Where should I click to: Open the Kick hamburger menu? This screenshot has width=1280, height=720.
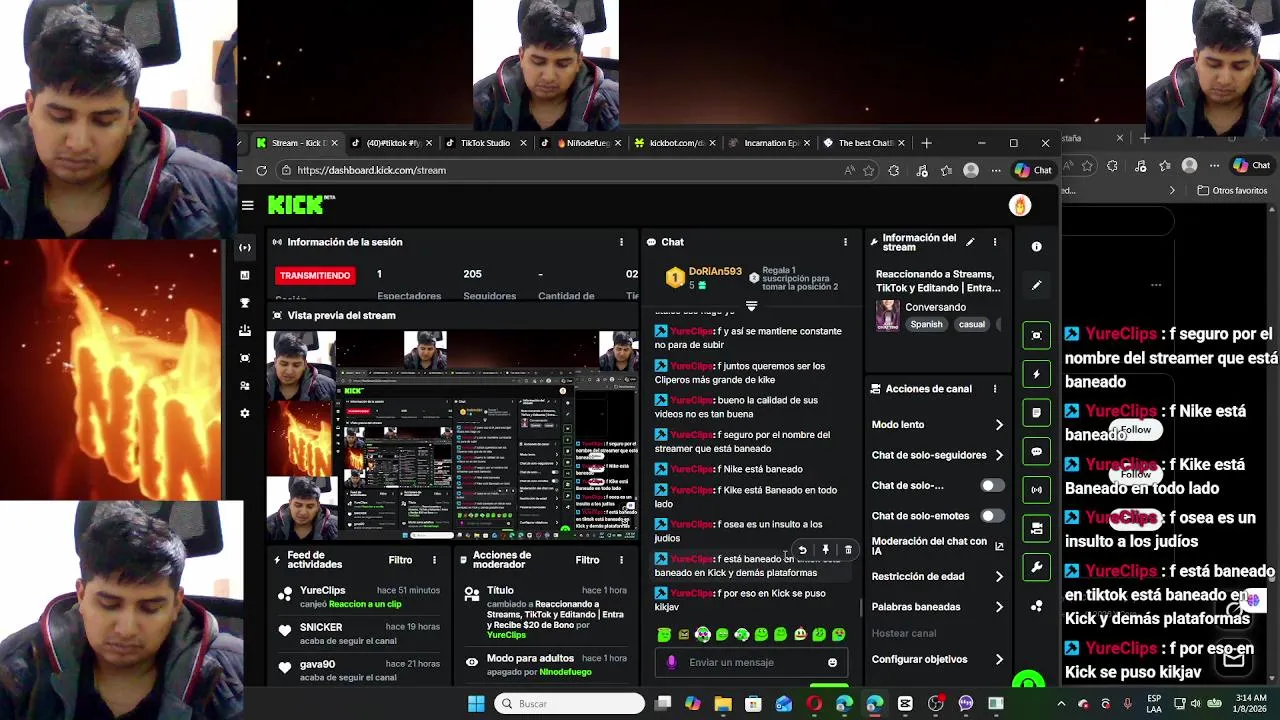(x=247, y=205)
